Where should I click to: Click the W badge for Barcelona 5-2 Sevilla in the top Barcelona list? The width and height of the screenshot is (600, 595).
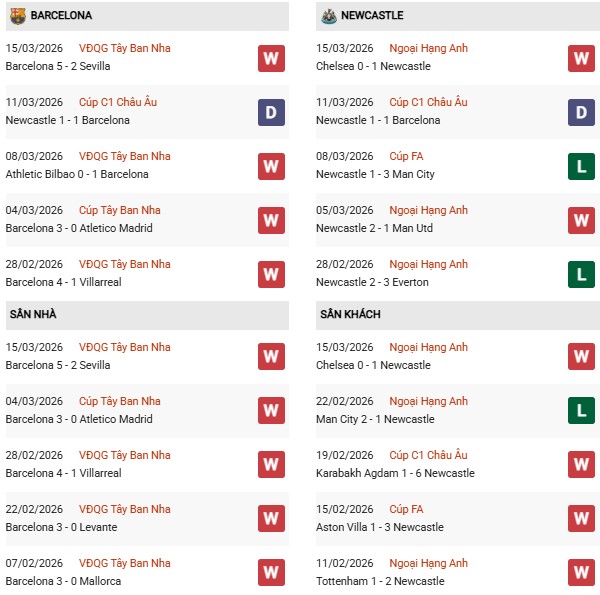pyautogui.click(x=271, y=58)
